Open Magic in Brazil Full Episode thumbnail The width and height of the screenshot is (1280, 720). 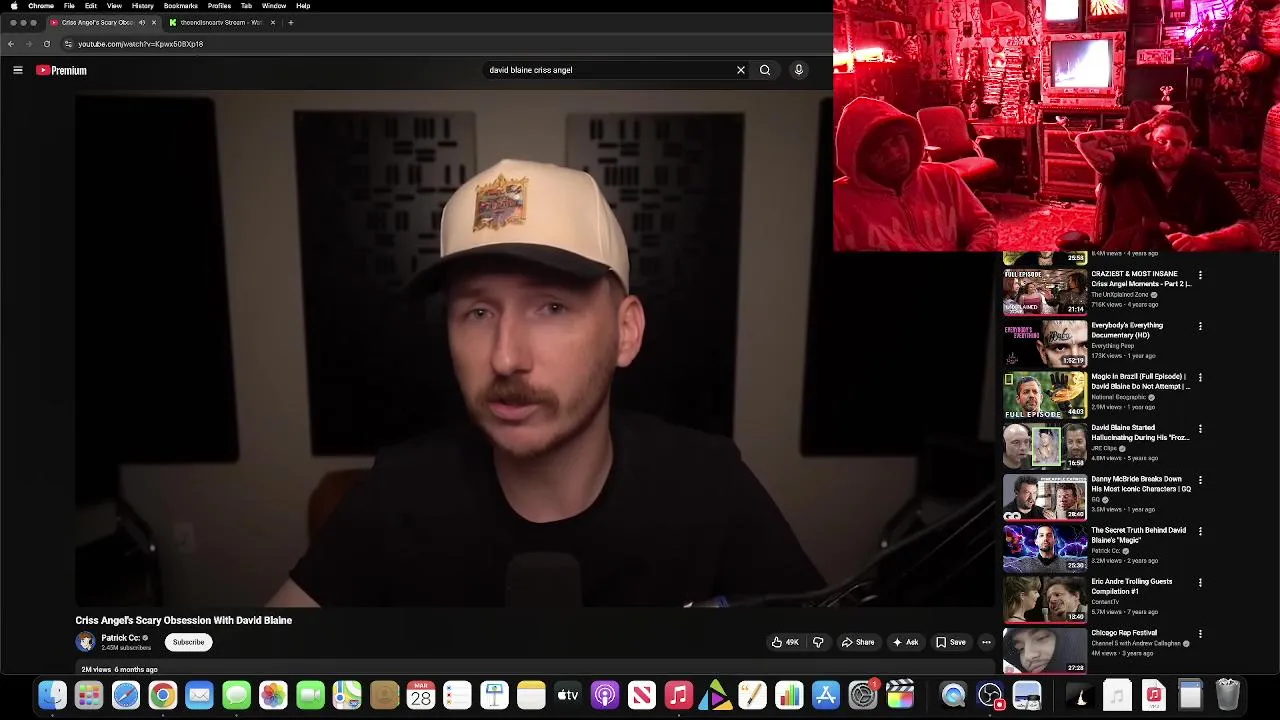[1045, 395]
